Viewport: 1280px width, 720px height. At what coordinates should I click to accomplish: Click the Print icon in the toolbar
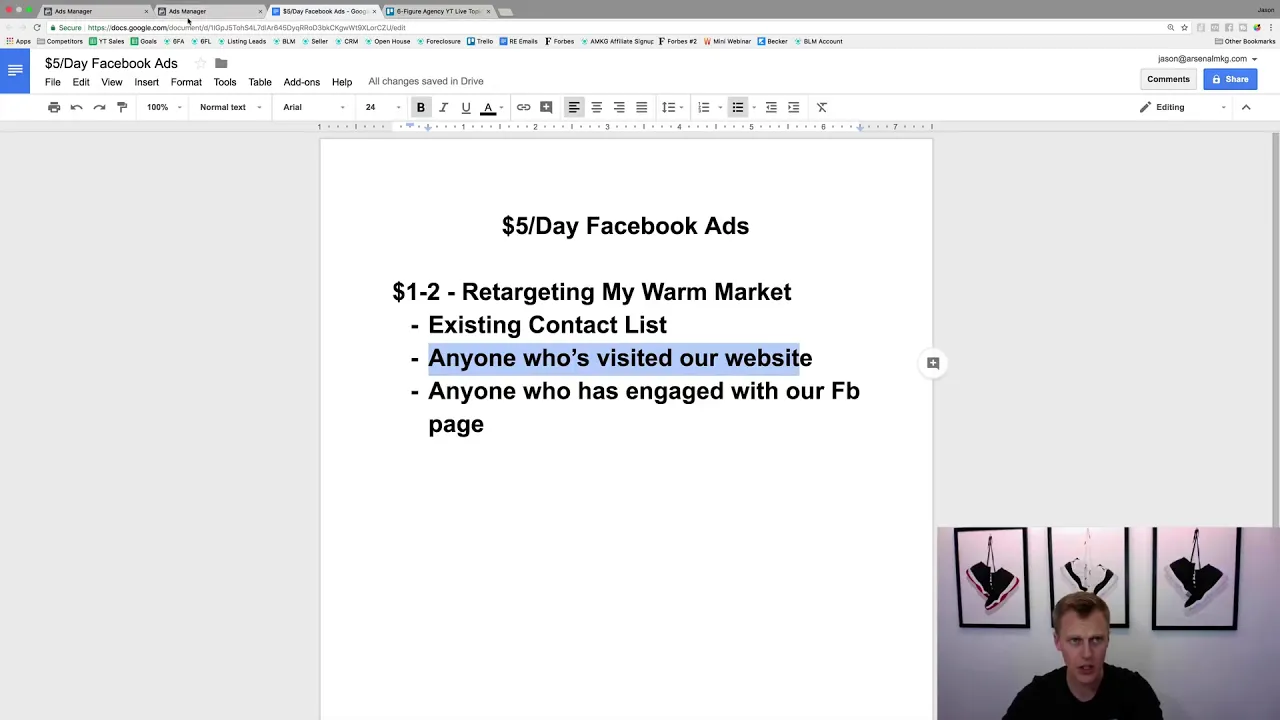pyautogui.click(x=54, y=107)
